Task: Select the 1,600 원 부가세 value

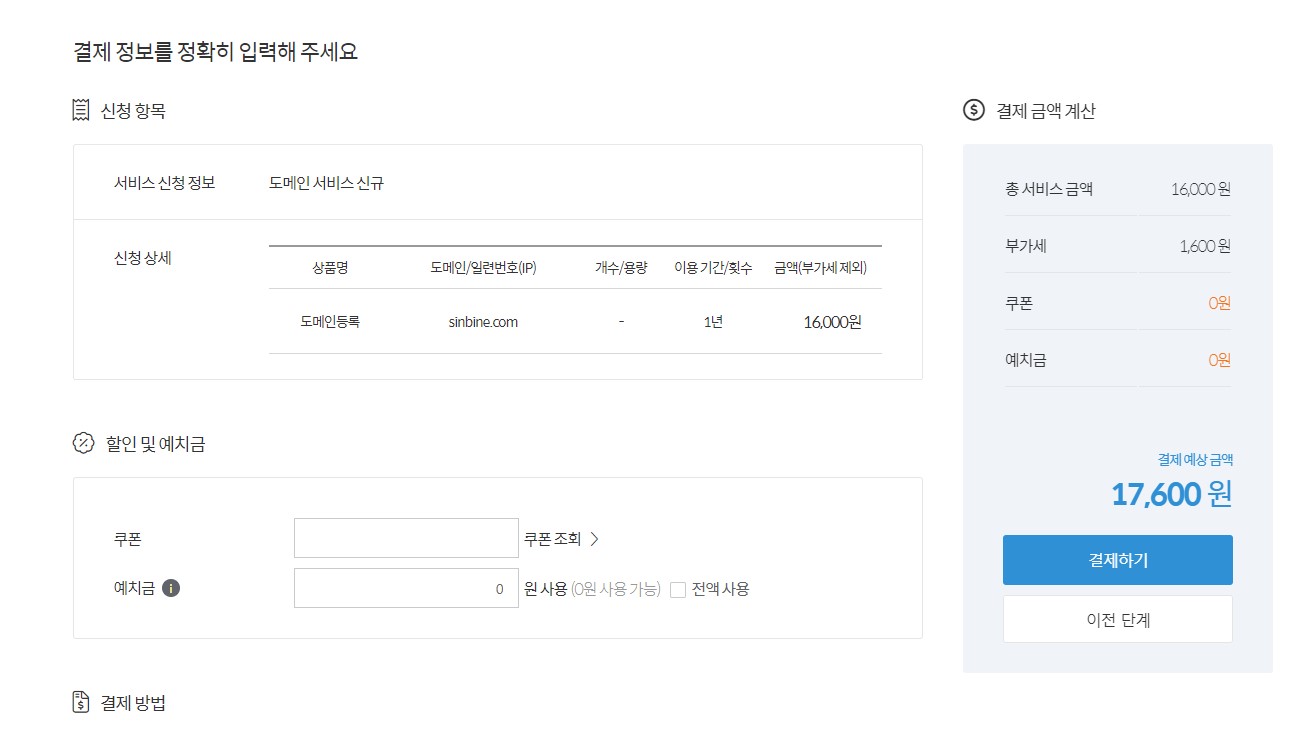Action: coord(1205,246)
